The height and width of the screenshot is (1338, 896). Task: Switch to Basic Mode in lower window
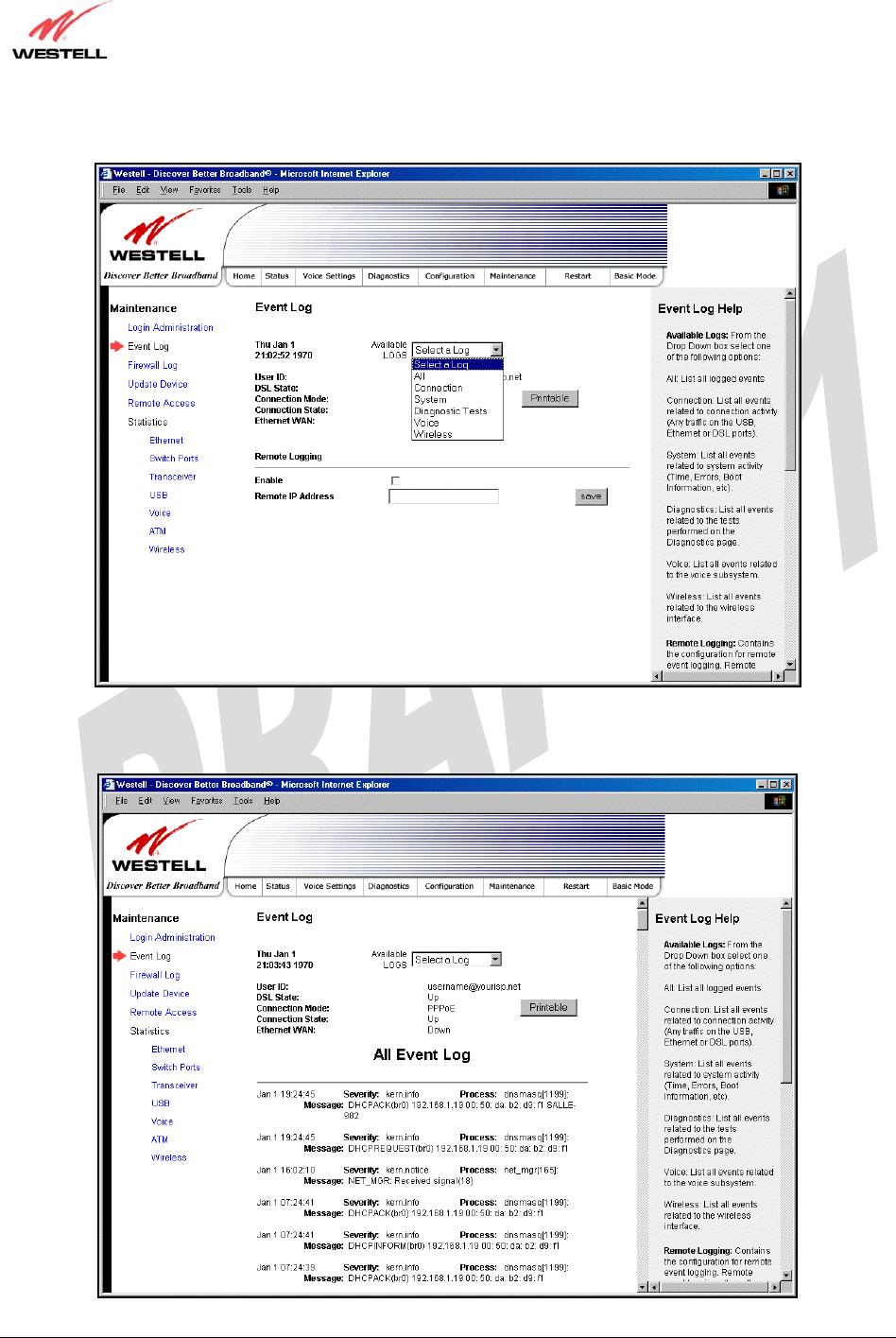click(x=632, y=886)
